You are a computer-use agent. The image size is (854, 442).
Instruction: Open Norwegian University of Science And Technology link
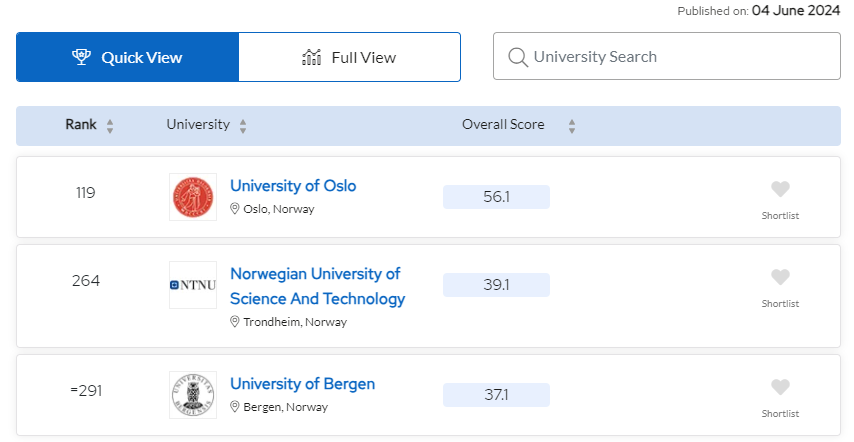point(318,286)
